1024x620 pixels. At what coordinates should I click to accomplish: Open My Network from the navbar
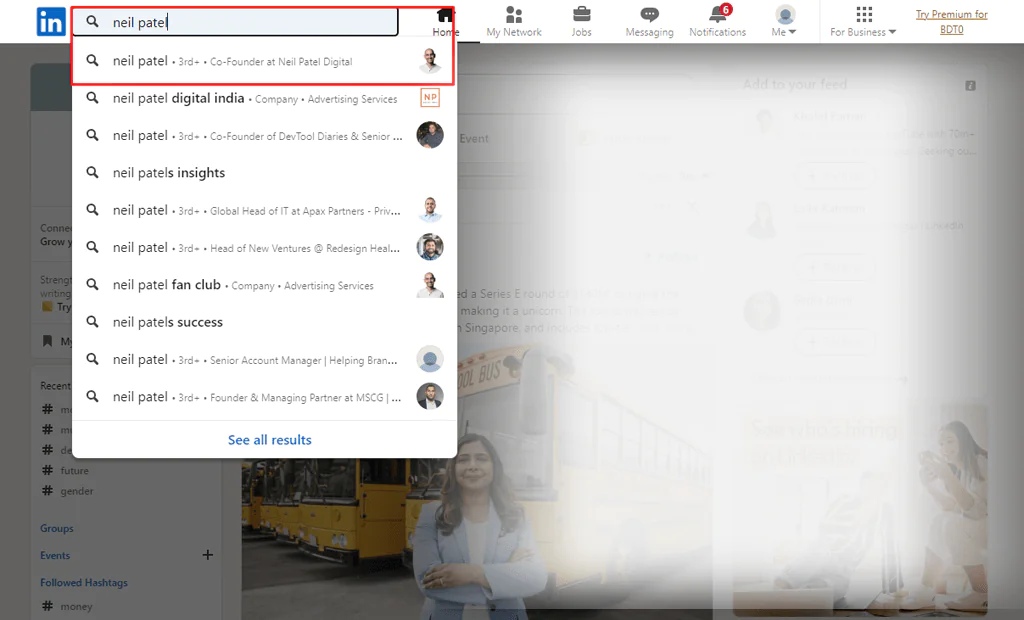(514, 22)
